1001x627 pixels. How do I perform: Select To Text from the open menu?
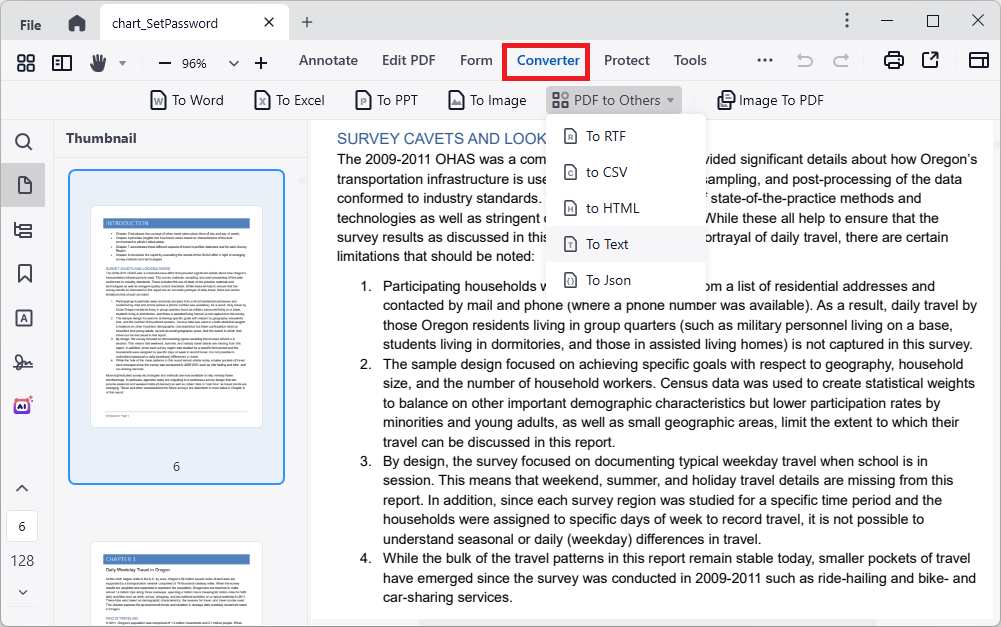point(609,243)
